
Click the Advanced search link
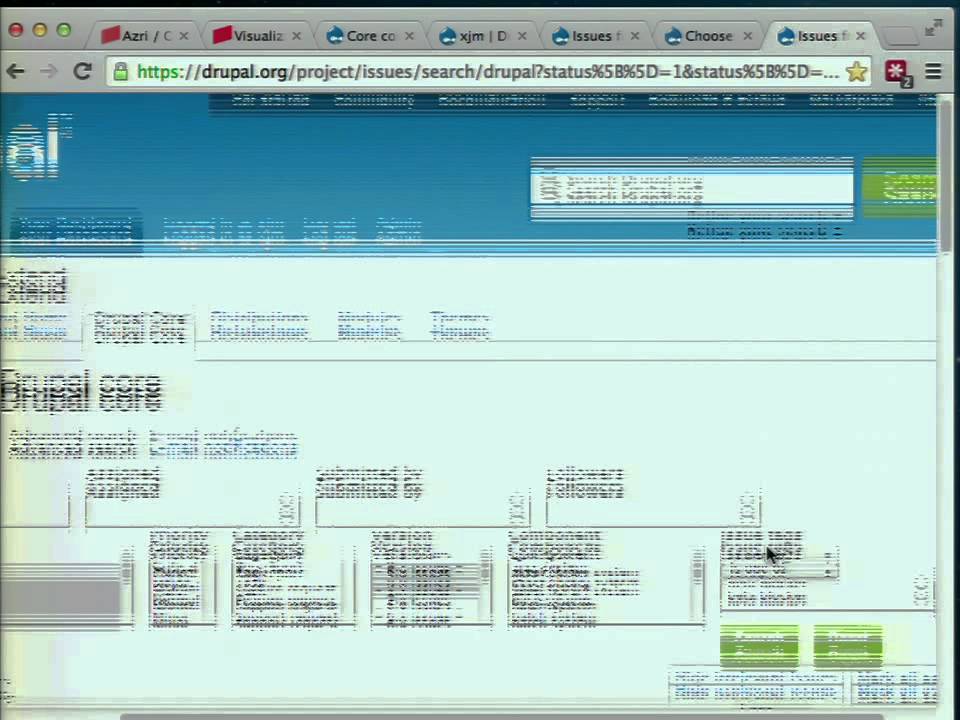point(72,445)
